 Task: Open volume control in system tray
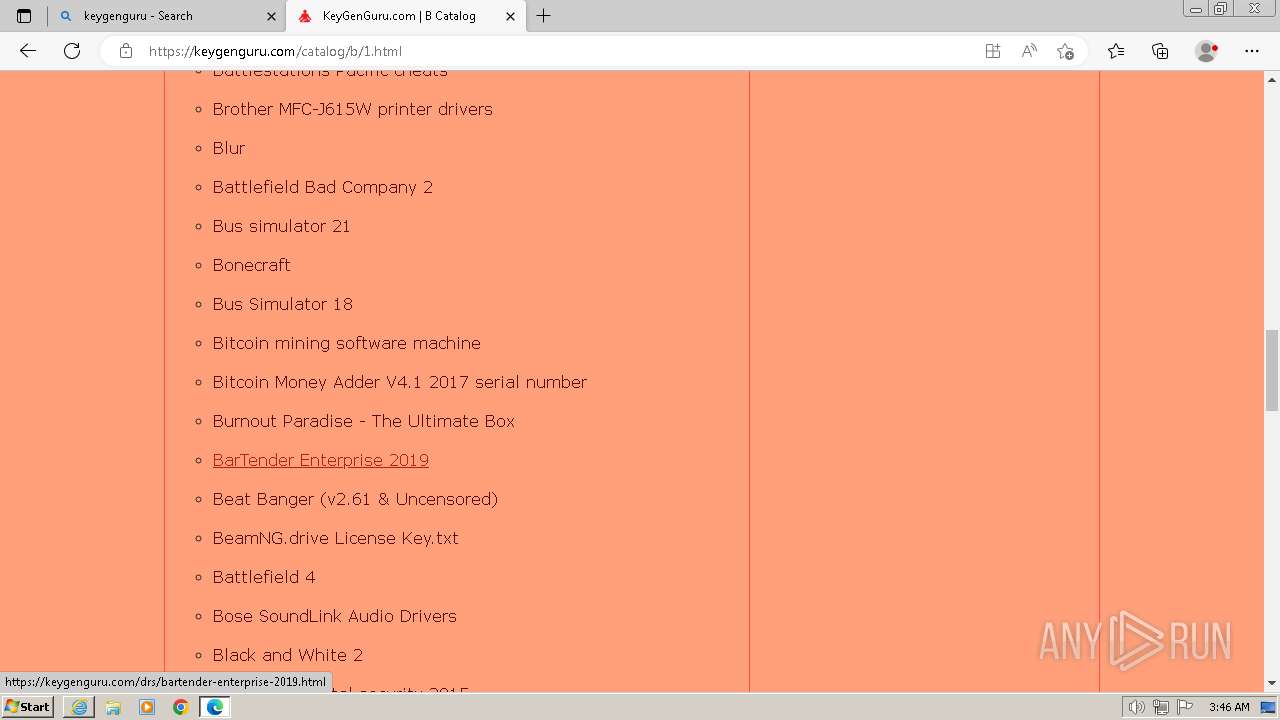coord(1137,707)
